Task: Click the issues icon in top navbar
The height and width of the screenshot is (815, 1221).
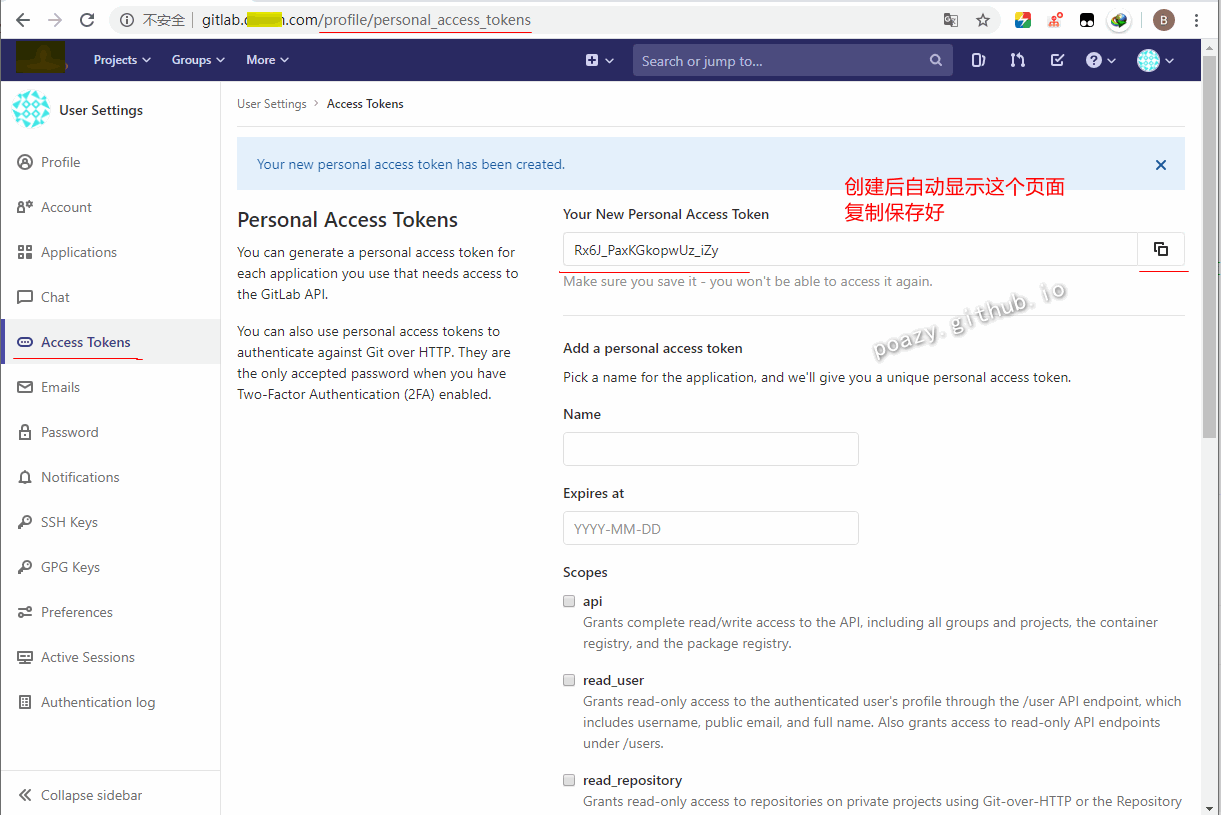Action: pos(978,60)
